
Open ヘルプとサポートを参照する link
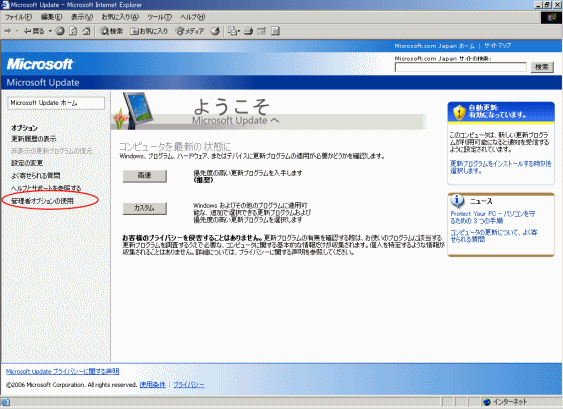tap(46, 188)
